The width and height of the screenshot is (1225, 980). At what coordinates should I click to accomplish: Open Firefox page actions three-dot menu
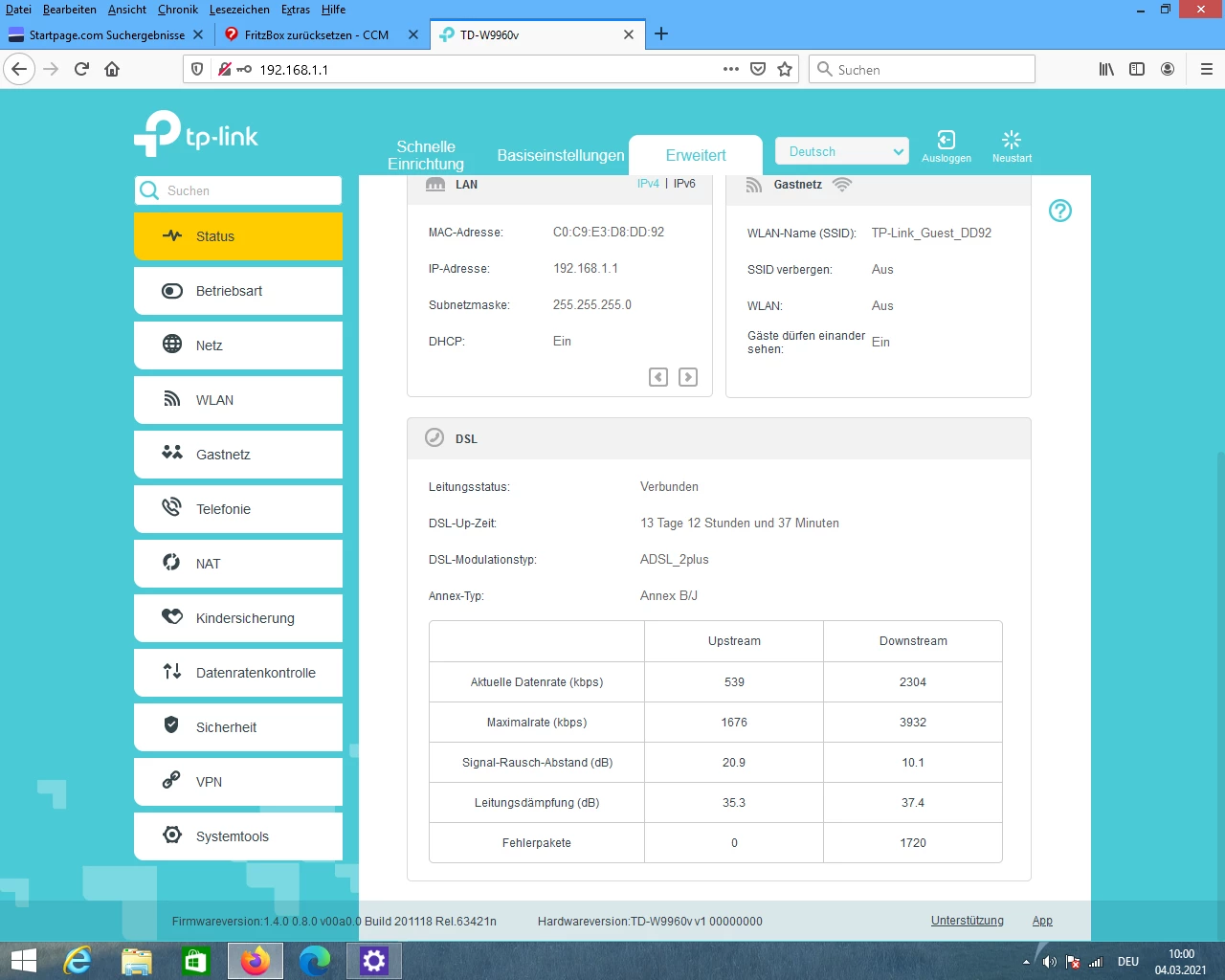(731, 69)
